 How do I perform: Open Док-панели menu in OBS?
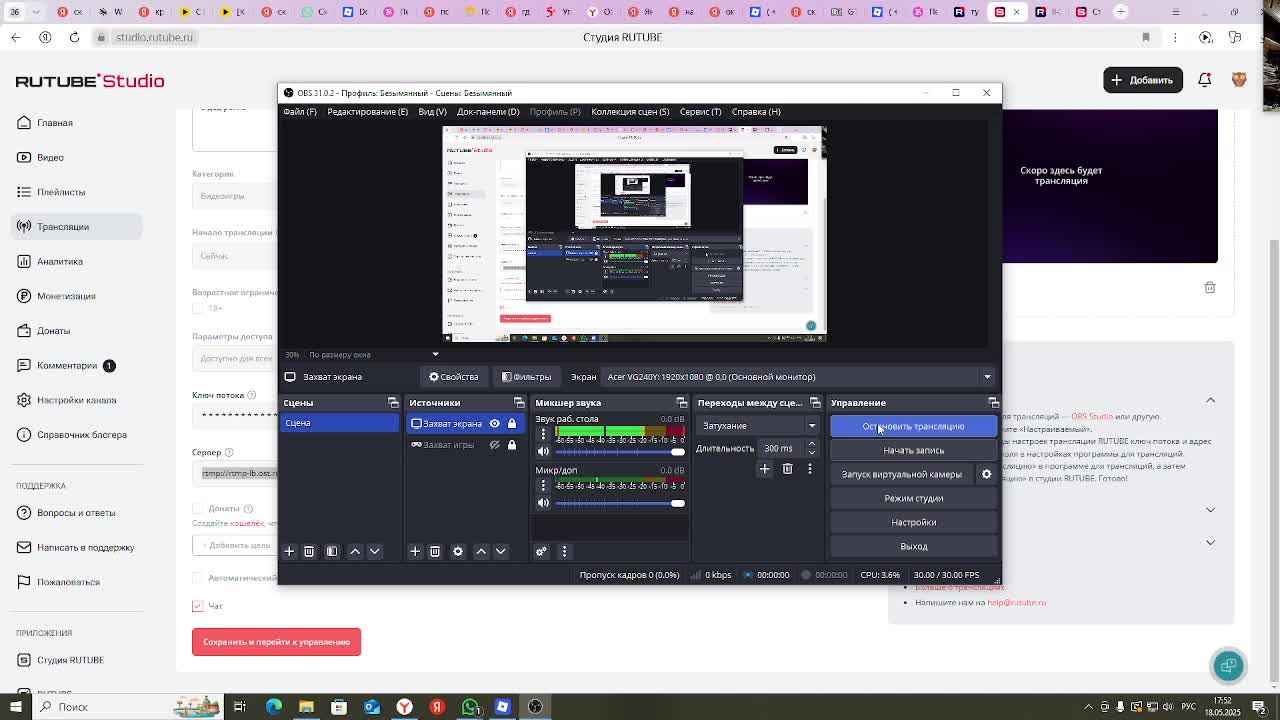tap(488, 112)
